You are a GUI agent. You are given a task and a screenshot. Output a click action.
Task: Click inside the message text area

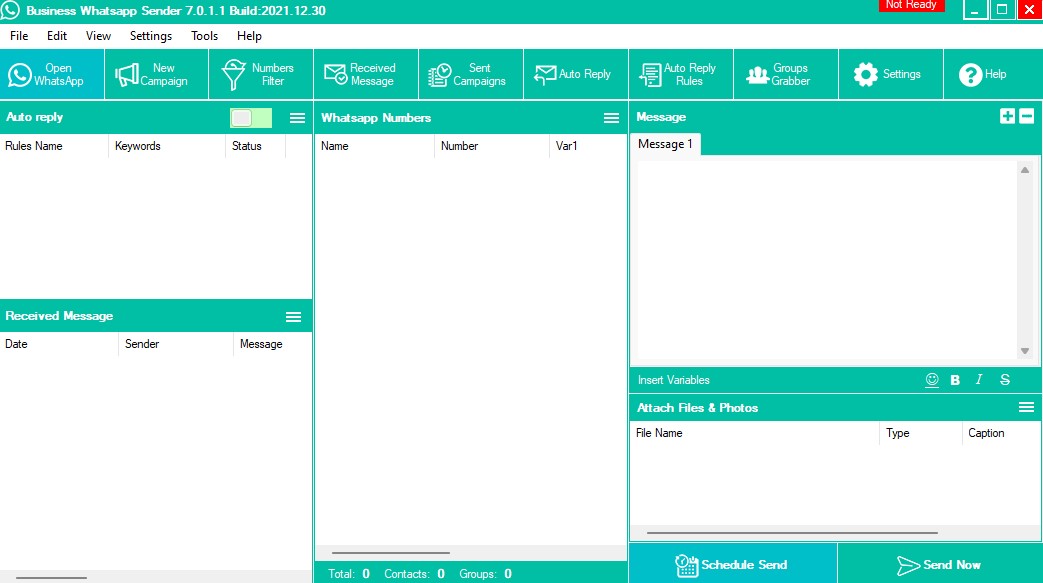coord(825,260)
